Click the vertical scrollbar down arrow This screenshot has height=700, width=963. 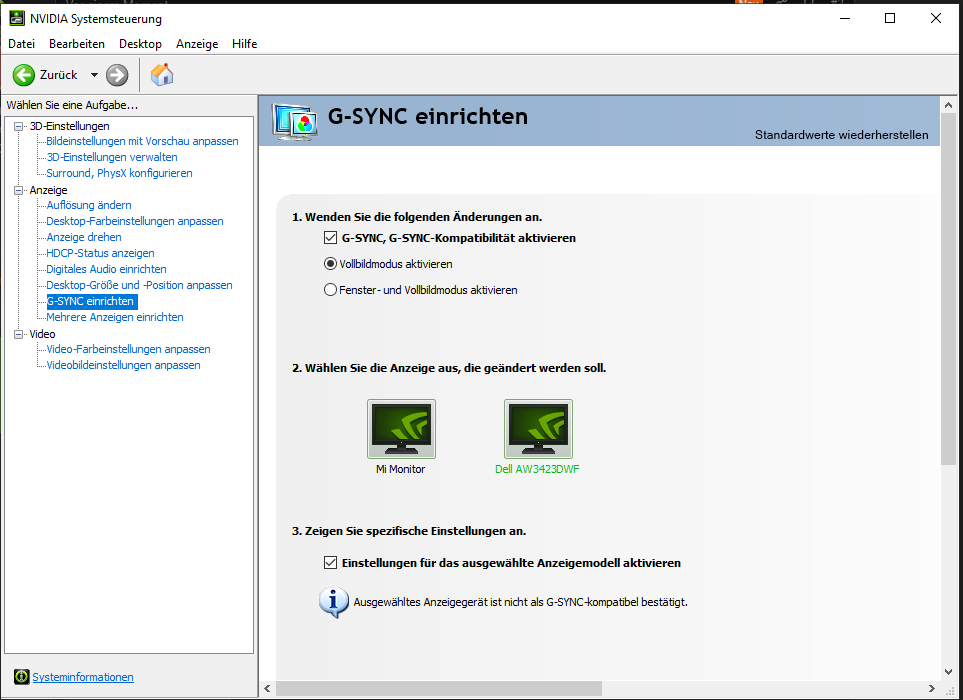coord(948,672)
